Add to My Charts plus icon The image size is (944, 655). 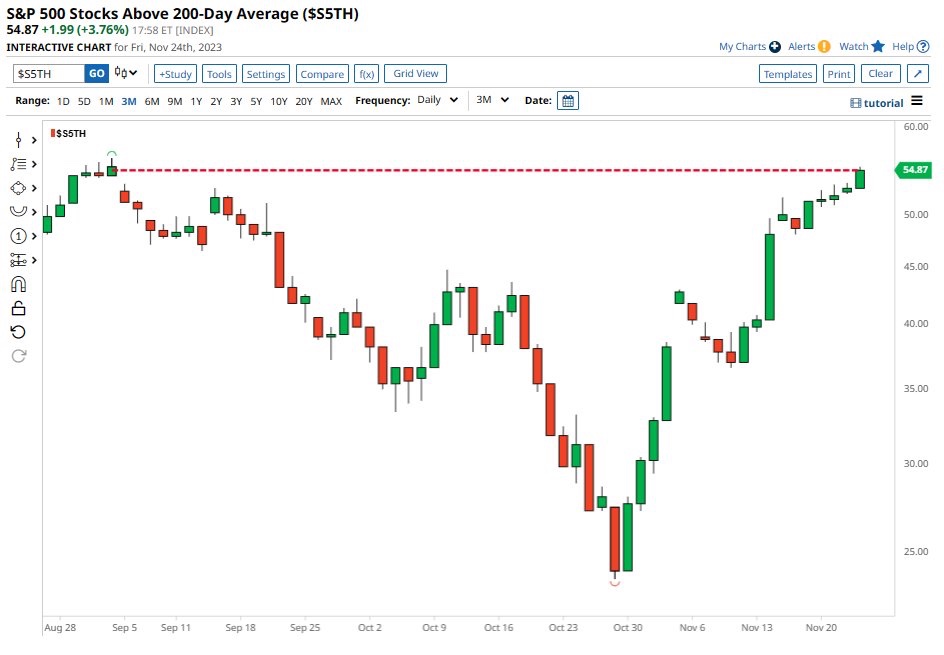pos(775,46)
